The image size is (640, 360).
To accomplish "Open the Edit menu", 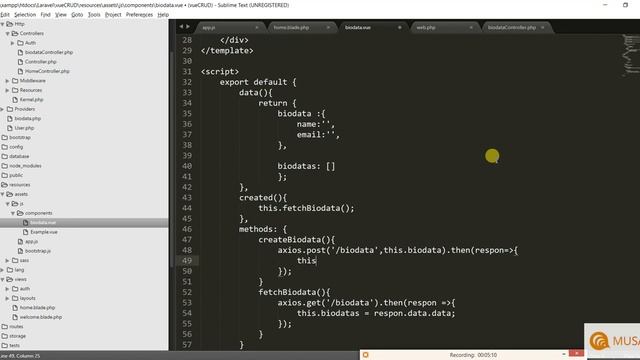I will (4, 15).
